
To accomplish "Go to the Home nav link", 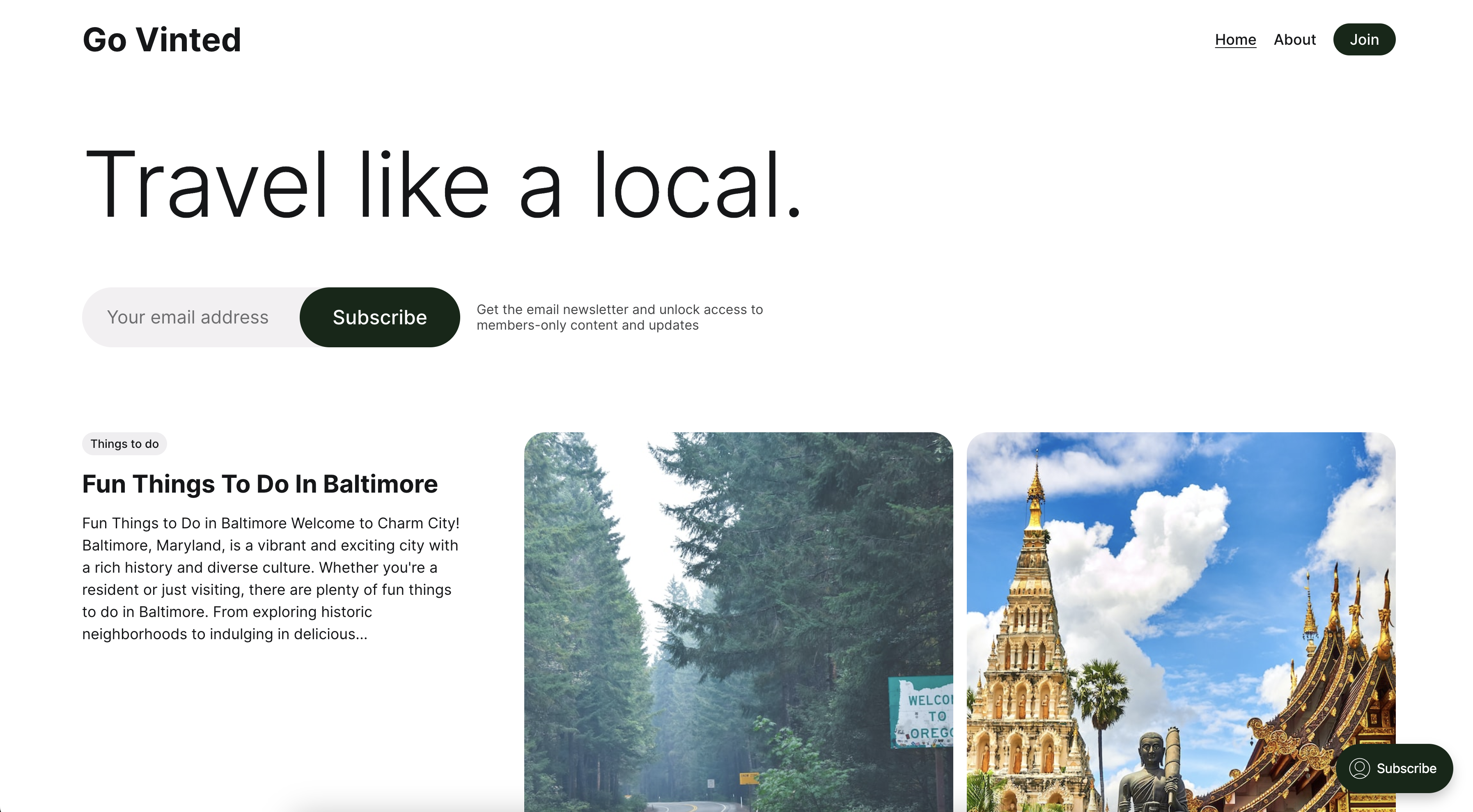I will (1235, 39).
